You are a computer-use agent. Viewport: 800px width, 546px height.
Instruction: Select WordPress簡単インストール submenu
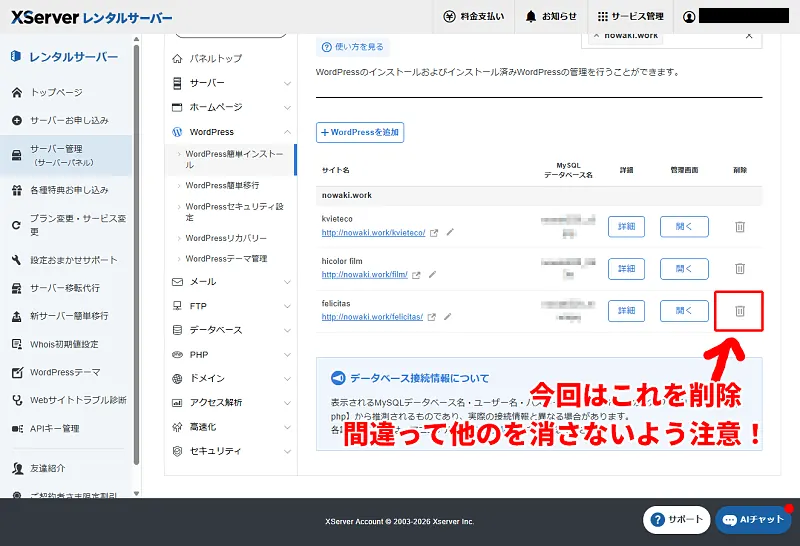(230, 159)
